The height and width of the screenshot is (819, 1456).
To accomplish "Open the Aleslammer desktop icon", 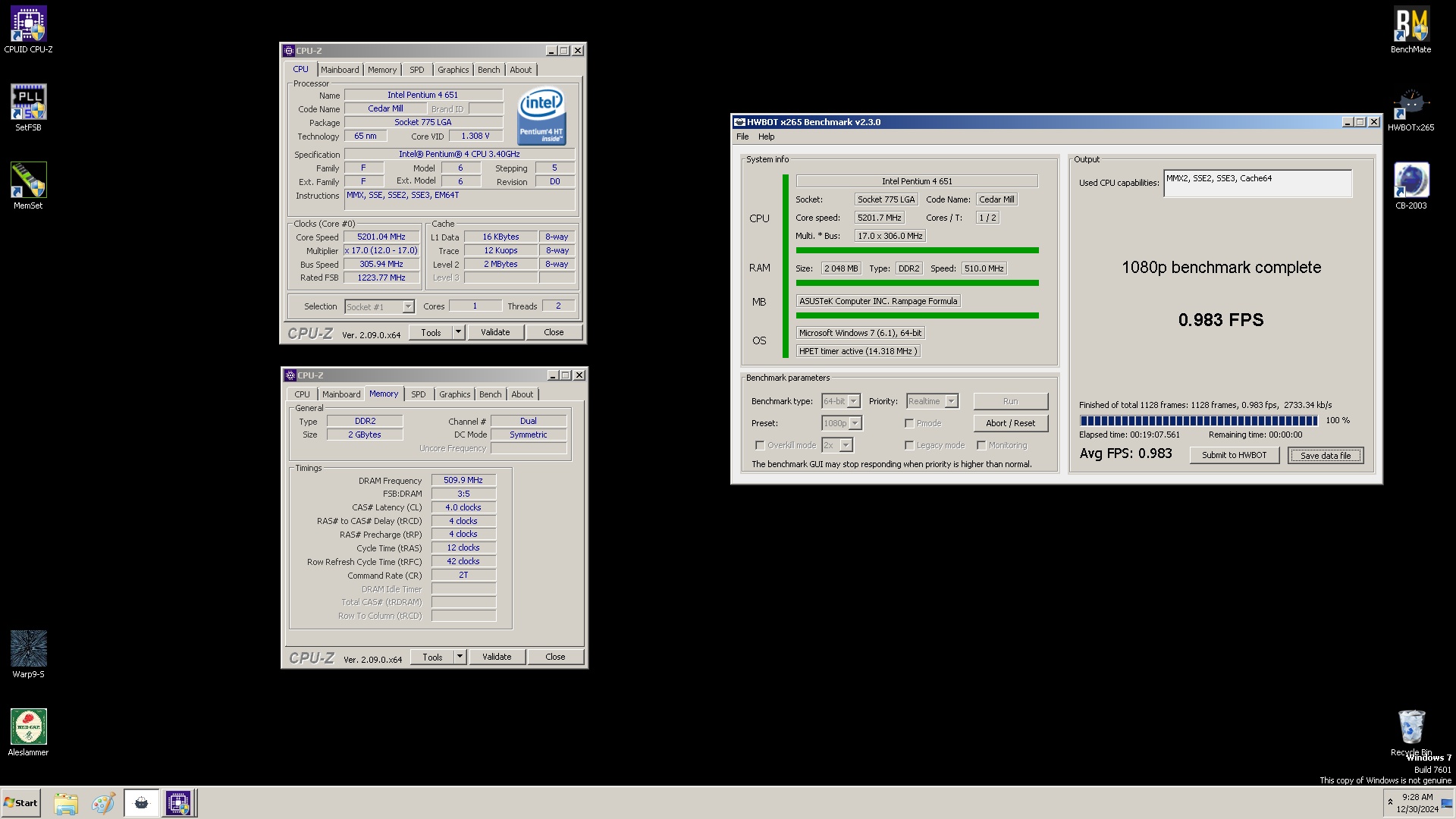I will tap(28, 732).
